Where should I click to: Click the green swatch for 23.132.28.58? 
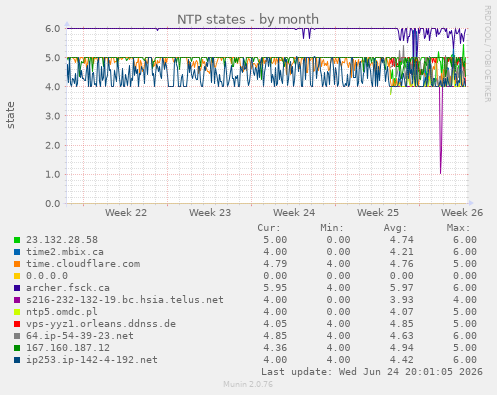coord(17,240)
